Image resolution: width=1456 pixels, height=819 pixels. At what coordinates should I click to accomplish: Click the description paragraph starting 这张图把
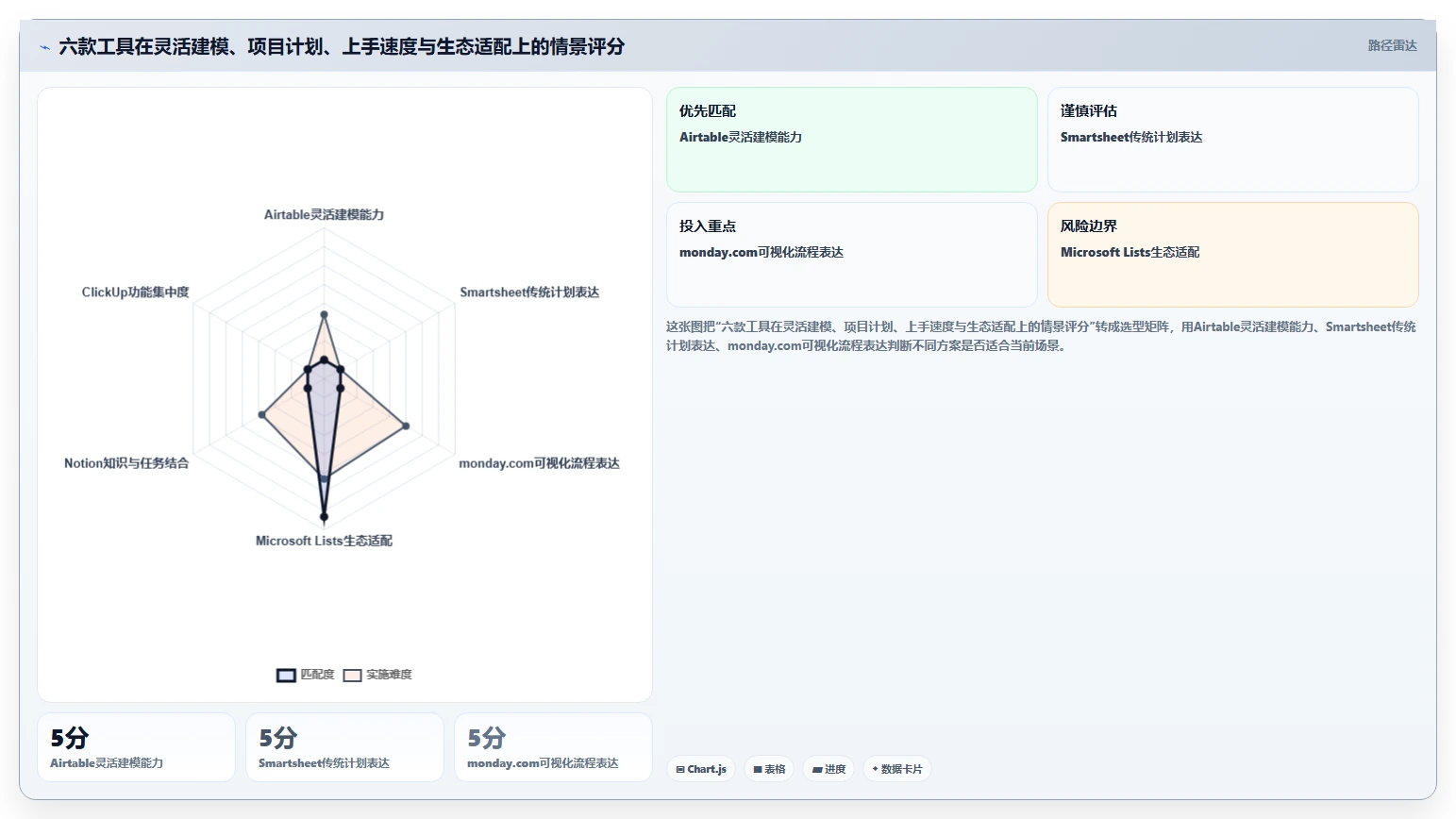coord(1042,336)
